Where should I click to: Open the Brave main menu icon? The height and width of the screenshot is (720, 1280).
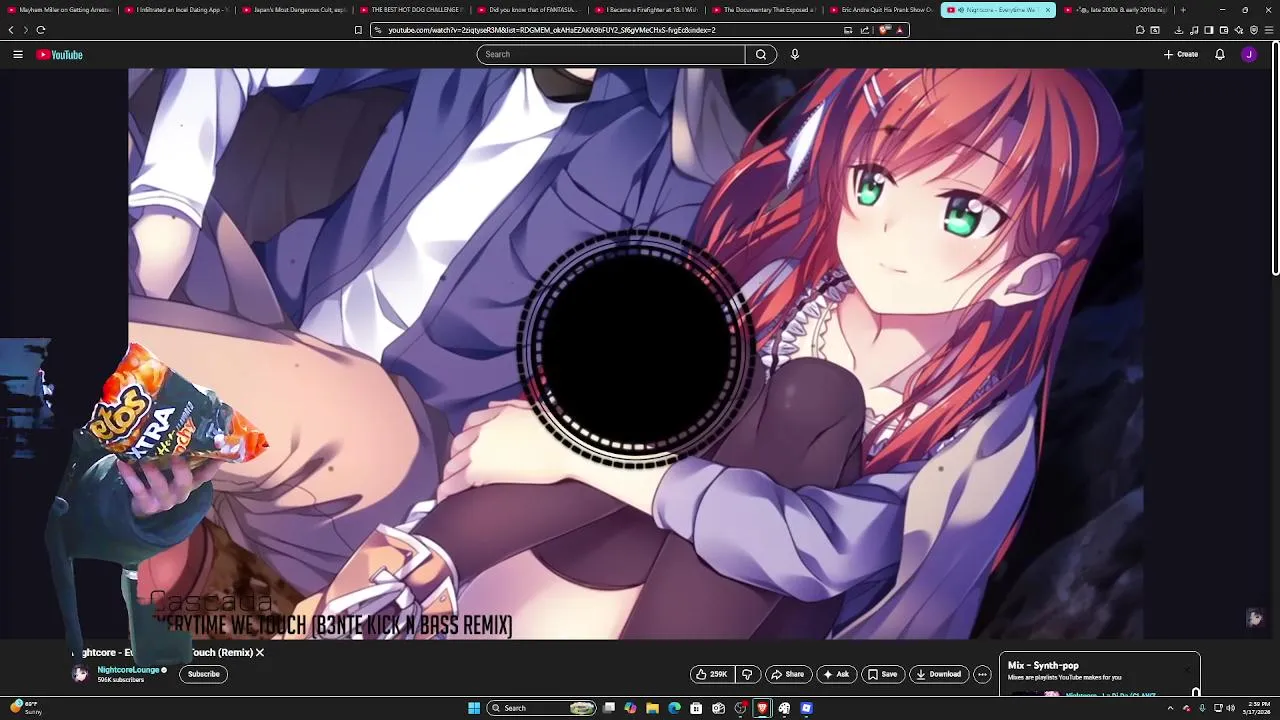tap(1269, 30)
